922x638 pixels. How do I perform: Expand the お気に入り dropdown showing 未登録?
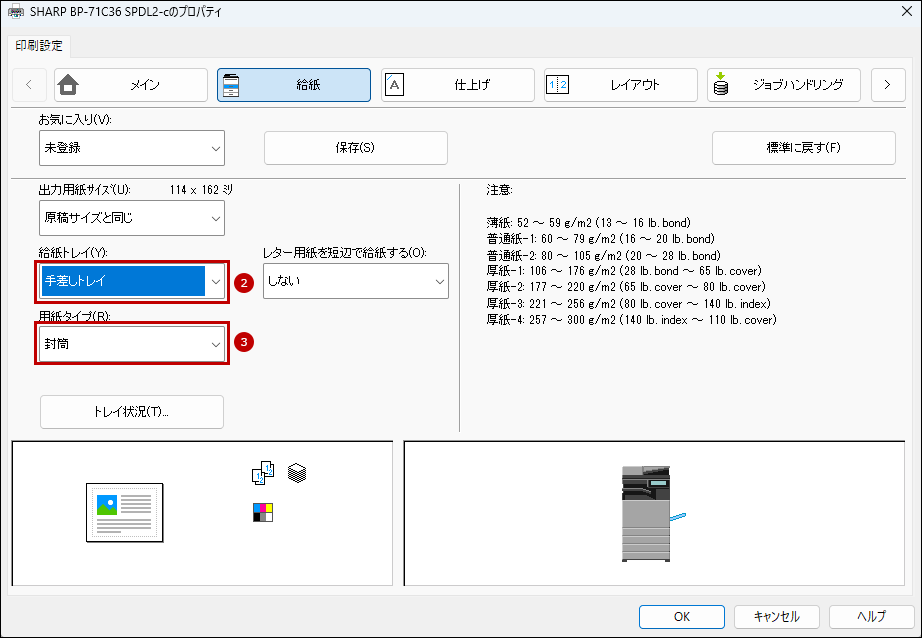[132, 148]
